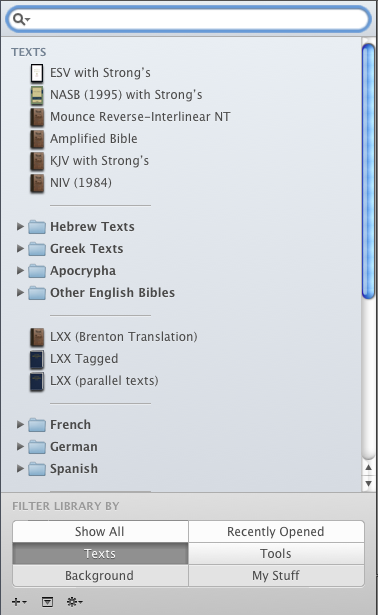The height and width of the screenshot is (615, 378).
Task: Click the search magnifying glass dropdown icon
Action: [x=21, y=19]
